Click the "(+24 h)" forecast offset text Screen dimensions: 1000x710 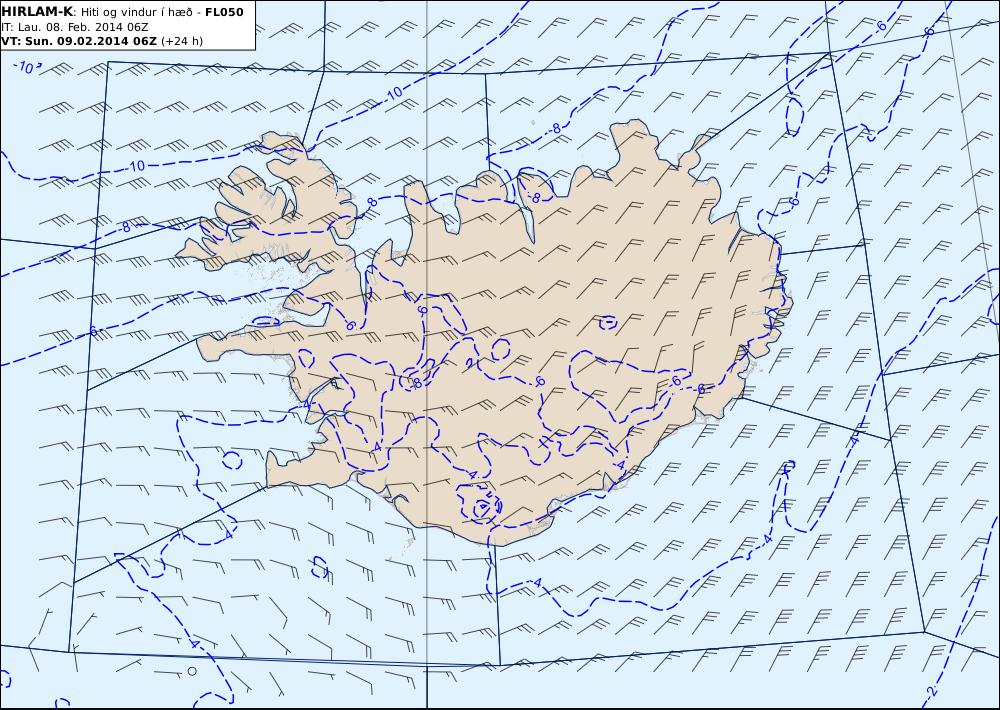(182, 41)
